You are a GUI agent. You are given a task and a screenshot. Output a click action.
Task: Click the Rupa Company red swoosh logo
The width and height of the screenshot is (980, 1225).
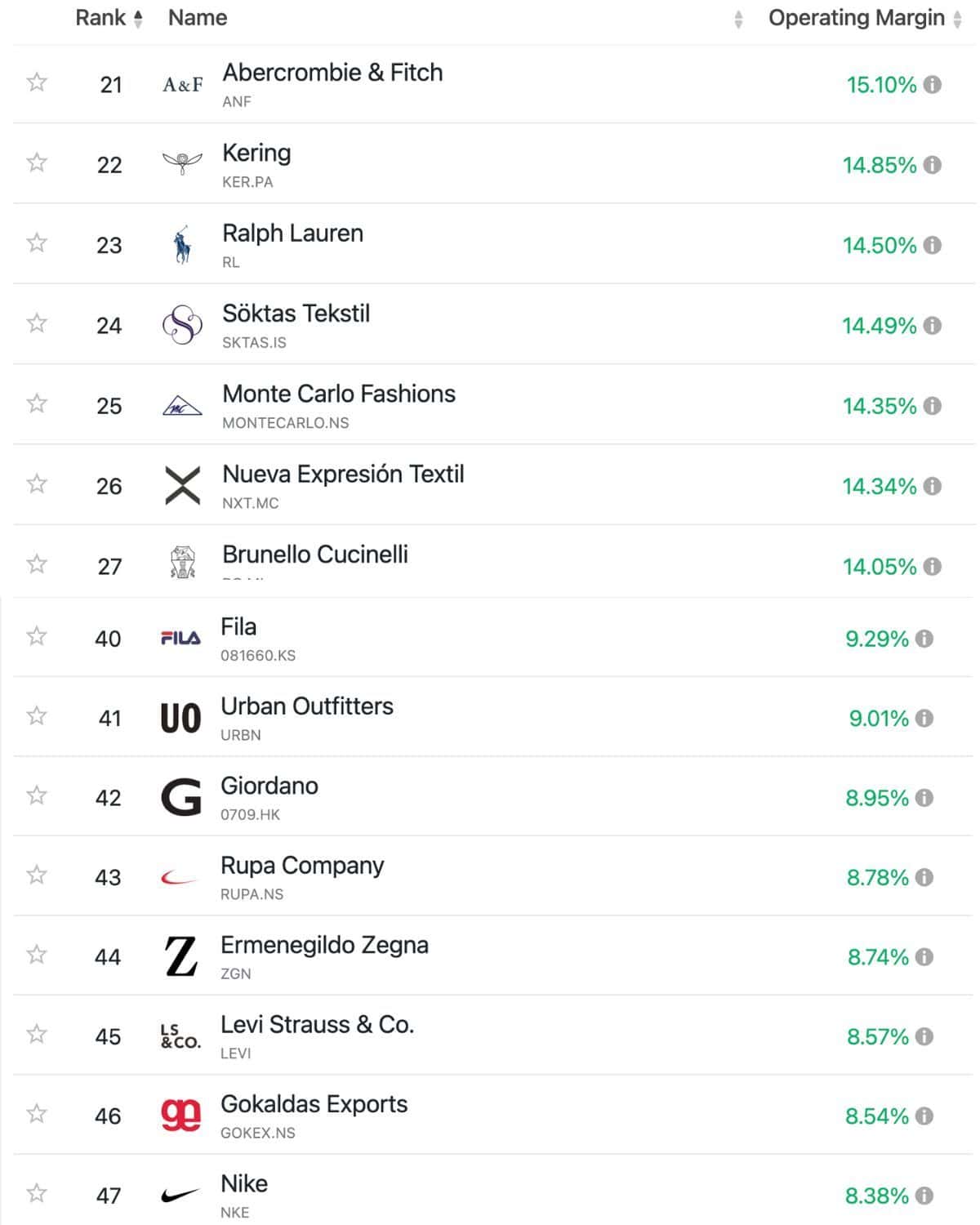pos(180,878)
